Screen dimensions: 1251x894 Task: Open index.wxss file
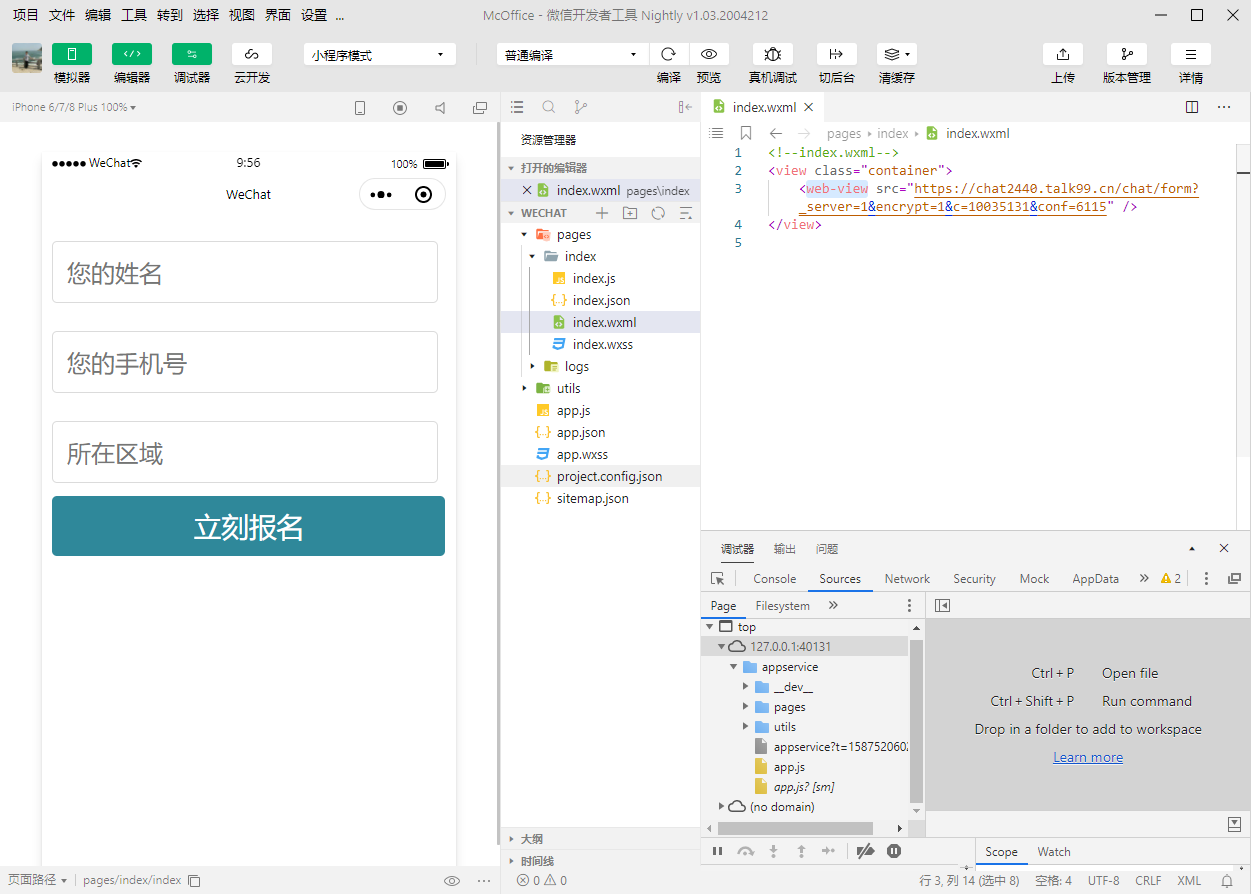(x=600, y=345)
